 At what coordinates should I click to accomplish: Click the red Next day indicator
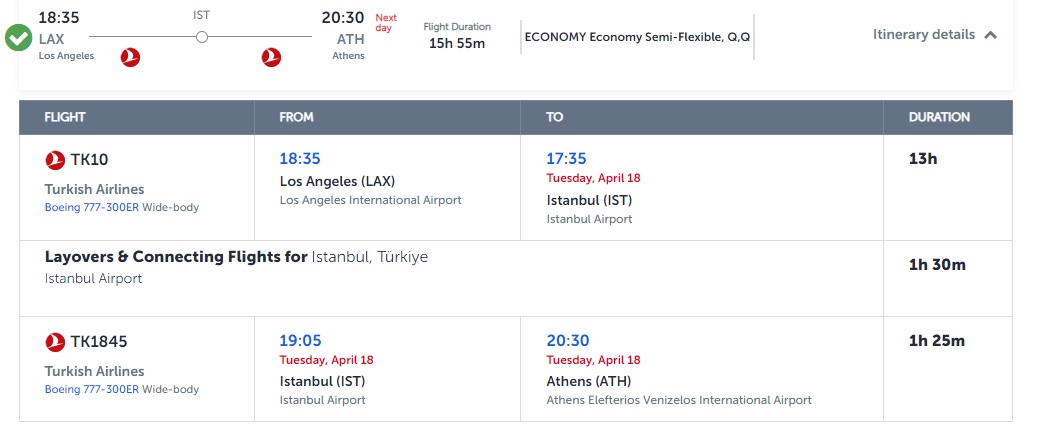point(386,23)
